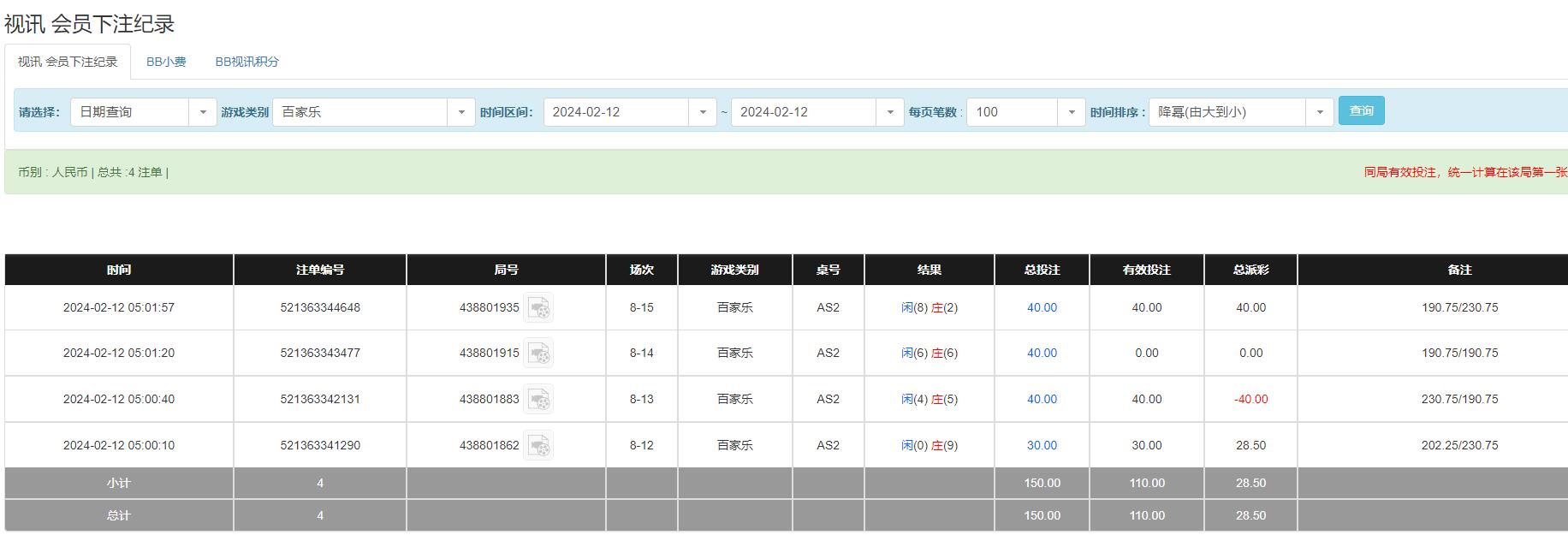Click the 总派彩 column header
Image resolution: width=1568 pixels, height=535 pixels.
point(1250,270)
